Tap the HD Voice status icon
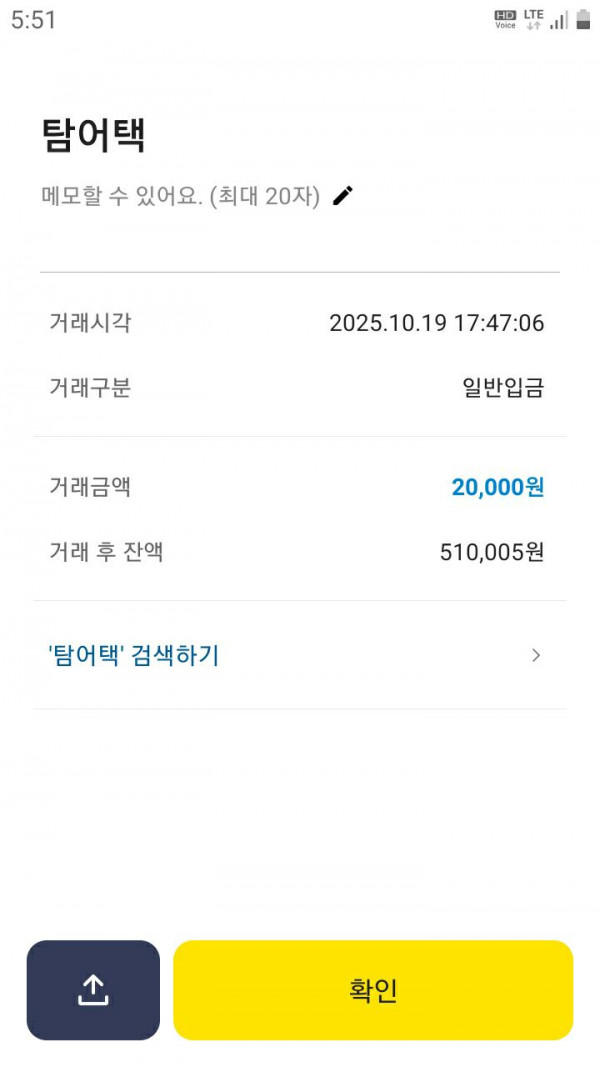This screenshot has height=1067, width=600. point(505,19)
